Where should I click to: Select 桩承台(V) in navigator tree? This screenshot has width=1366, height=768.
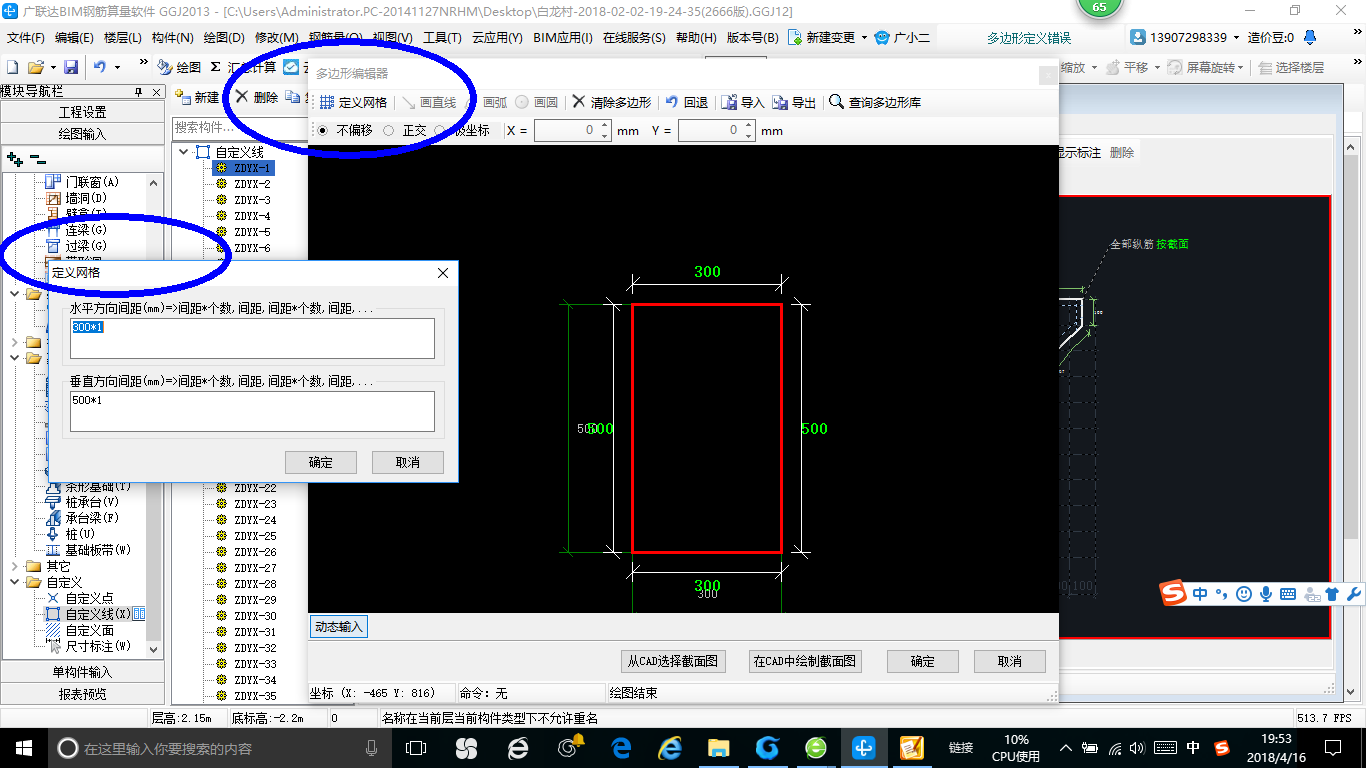(x=83, y=502)
